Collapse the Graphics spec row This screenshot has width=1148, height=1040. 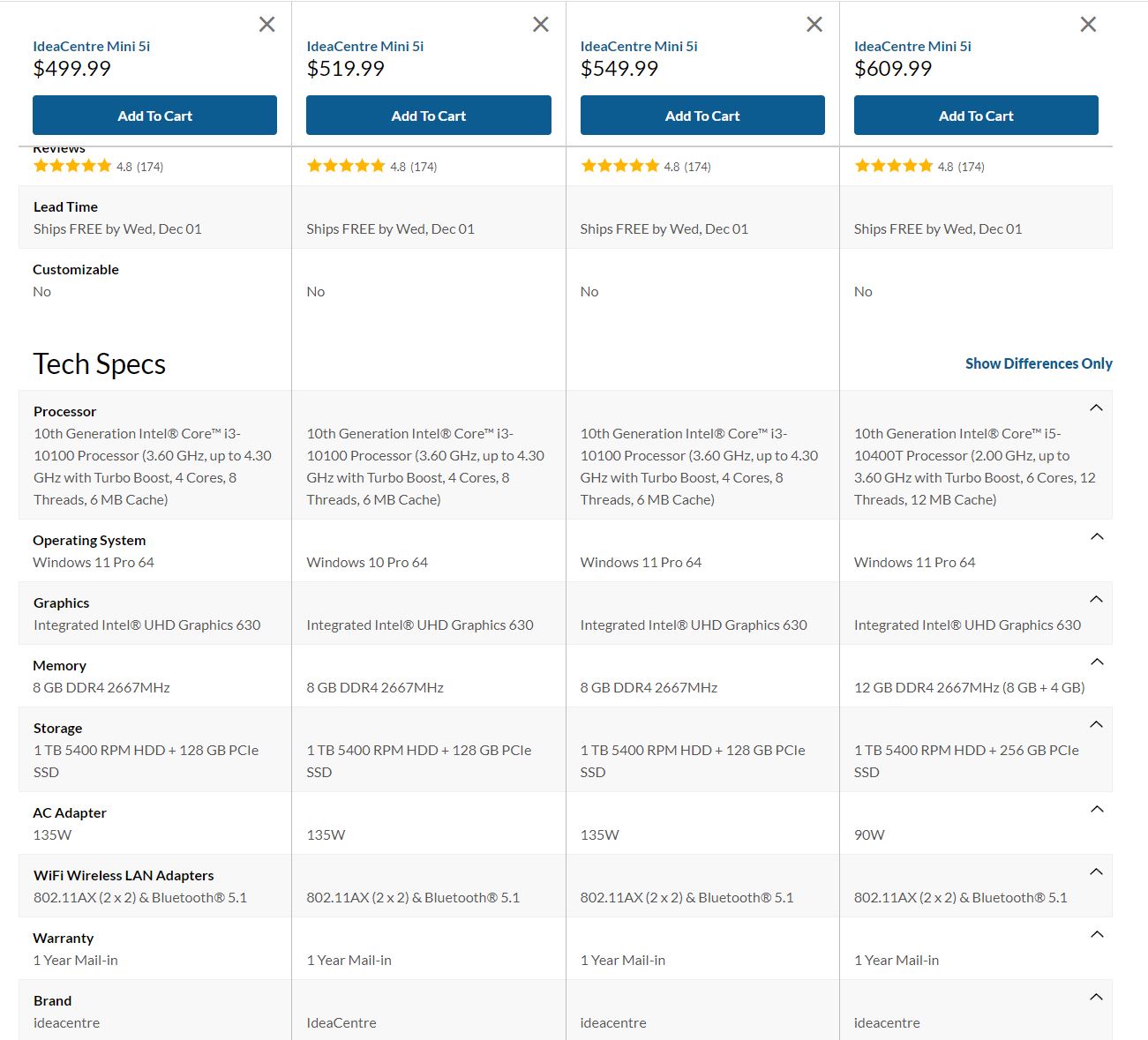1097,599
